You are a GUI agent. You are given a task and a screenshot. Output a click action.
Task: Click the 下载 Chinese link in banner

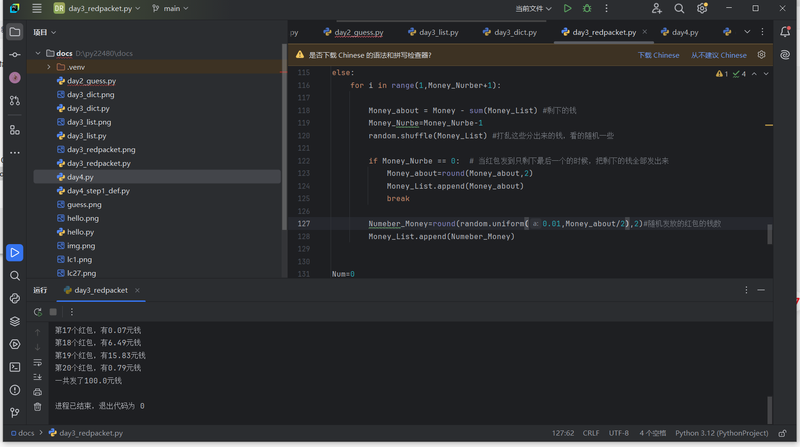click(x=658, y=55)
